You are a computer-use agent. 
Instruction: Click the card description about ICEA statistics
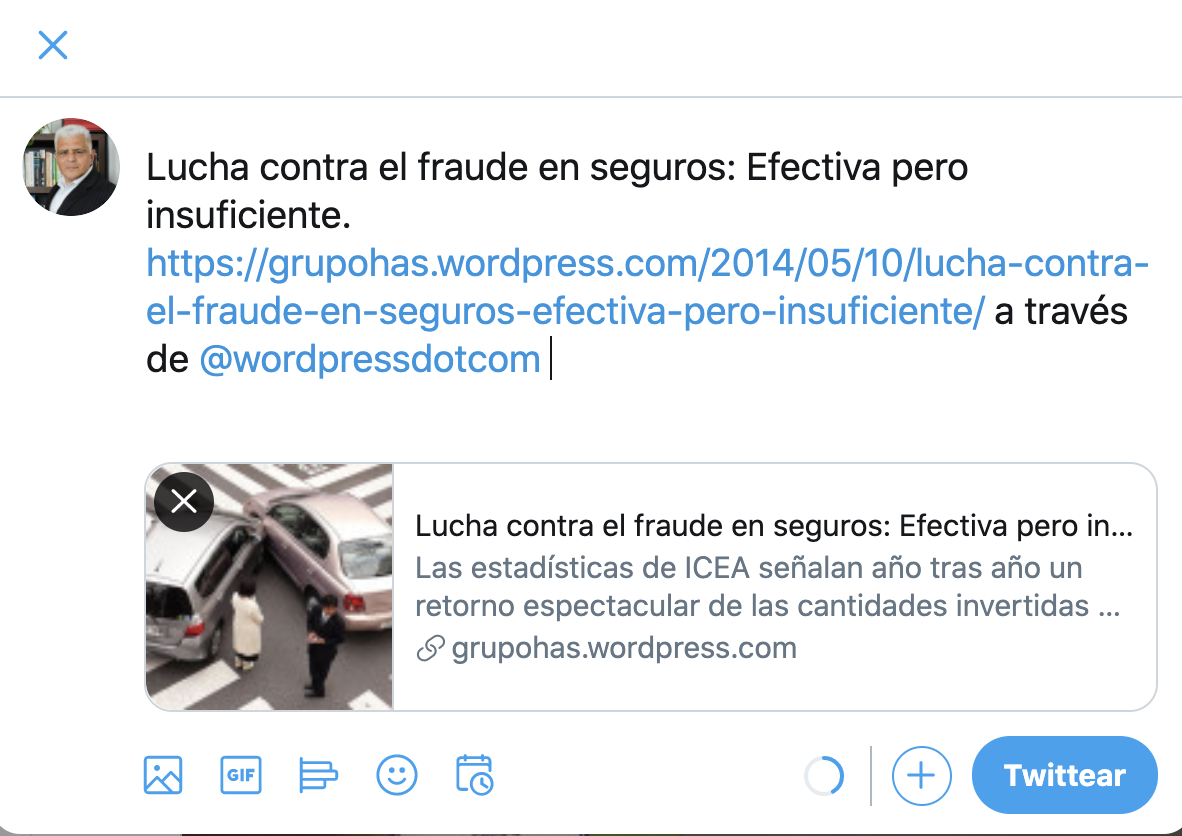pyautogui.click(x=767, y=586)
